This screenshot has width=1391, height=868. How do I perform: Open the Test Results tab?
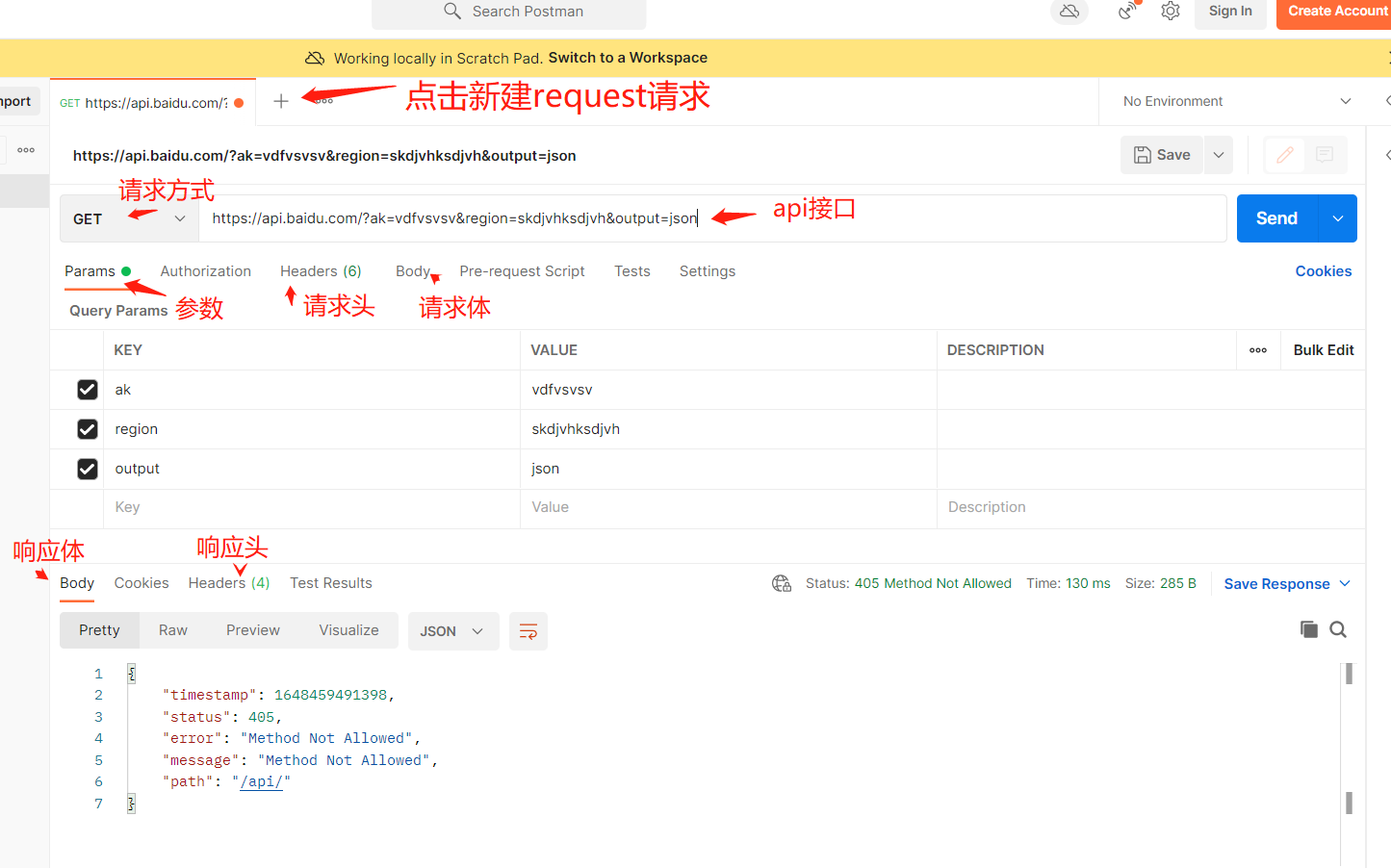click(x=331, y=583)
